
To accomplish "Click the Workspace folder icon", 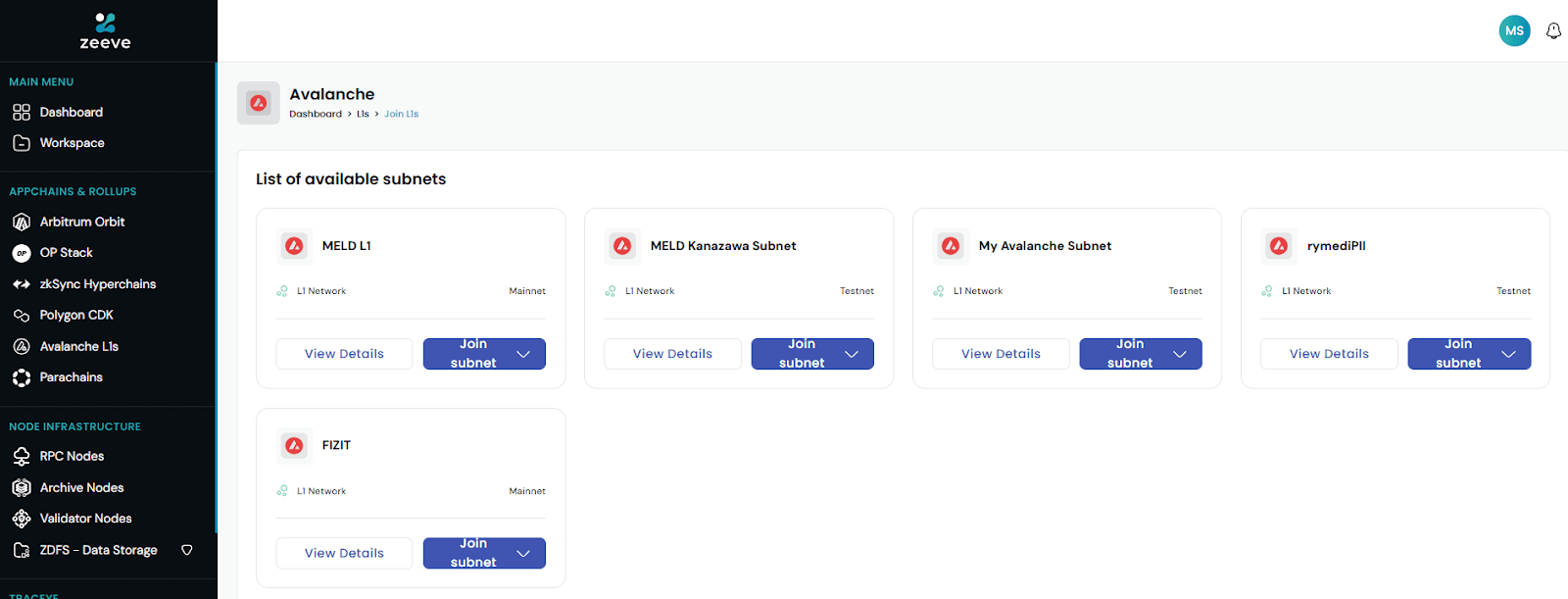I will [22, 143].
